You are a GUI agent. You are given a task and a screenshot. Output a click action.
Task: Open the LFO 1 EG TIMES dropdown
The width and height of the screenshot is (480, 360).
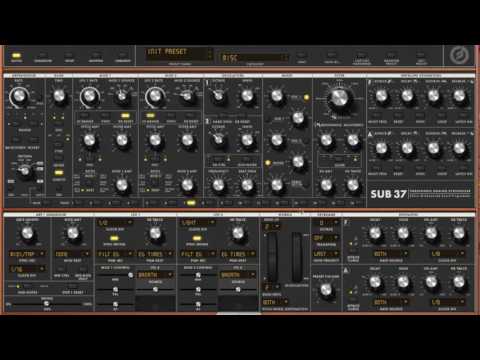click(x=155, y=254)
